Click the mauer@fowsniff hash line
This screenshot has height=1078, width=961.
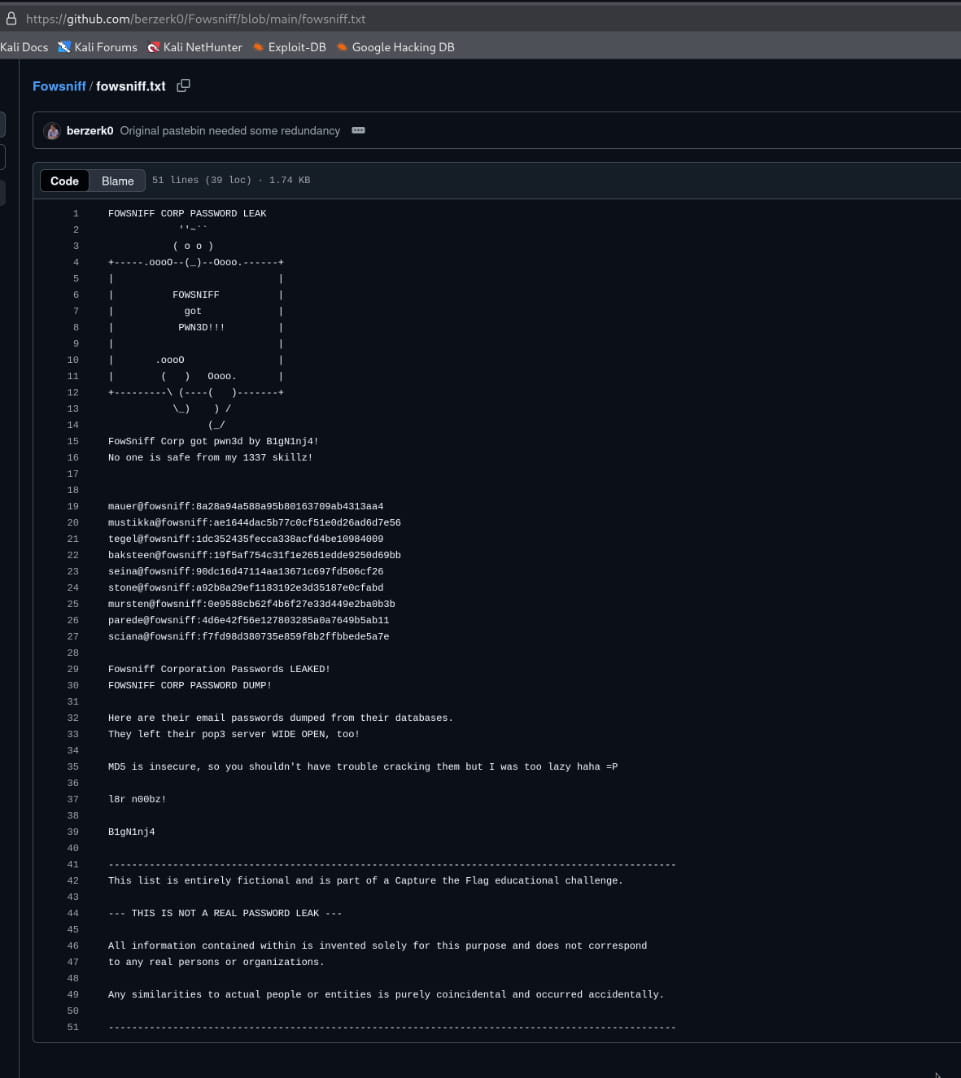coord(245,506)
